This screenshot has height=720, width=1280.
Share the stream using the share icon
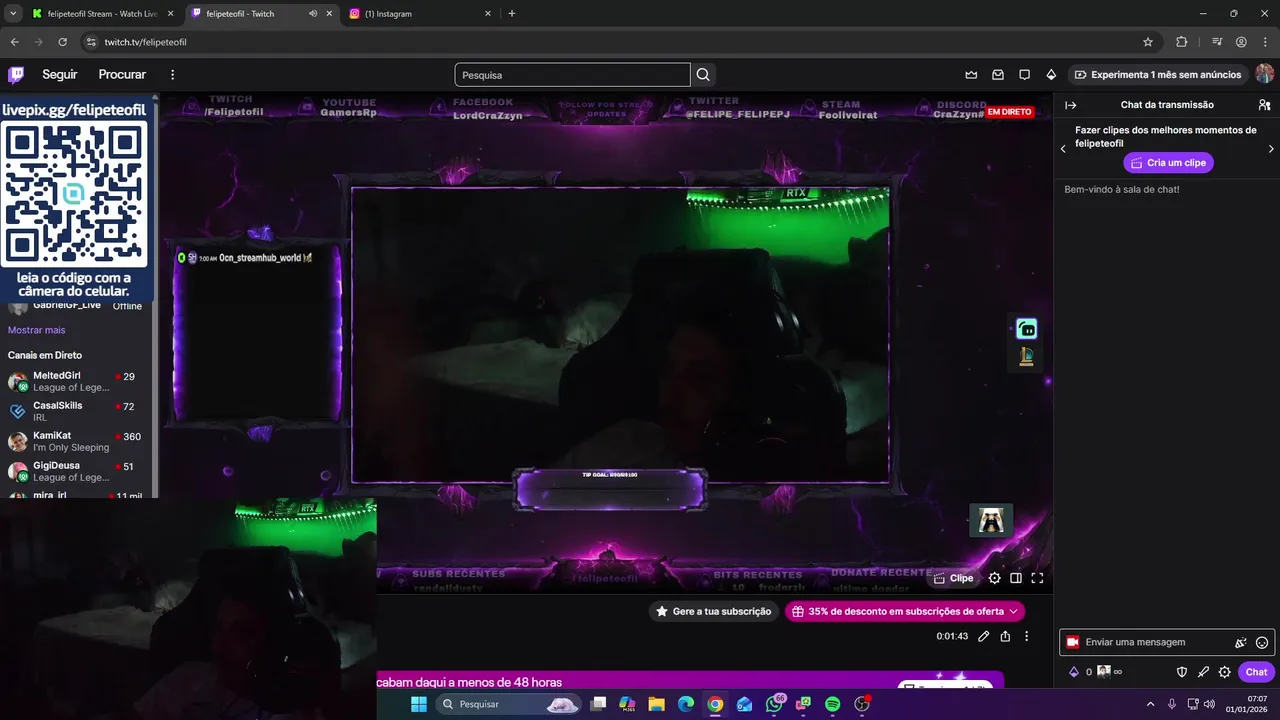[1005, 636]
